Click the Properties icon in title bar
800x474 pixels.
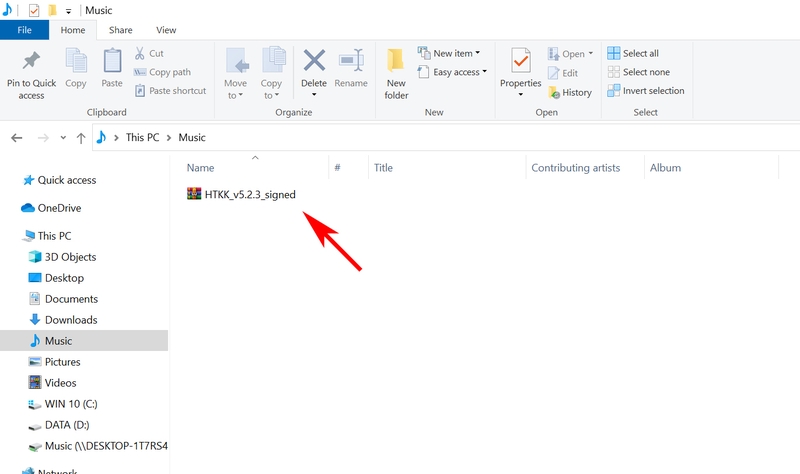coord(34,10)
